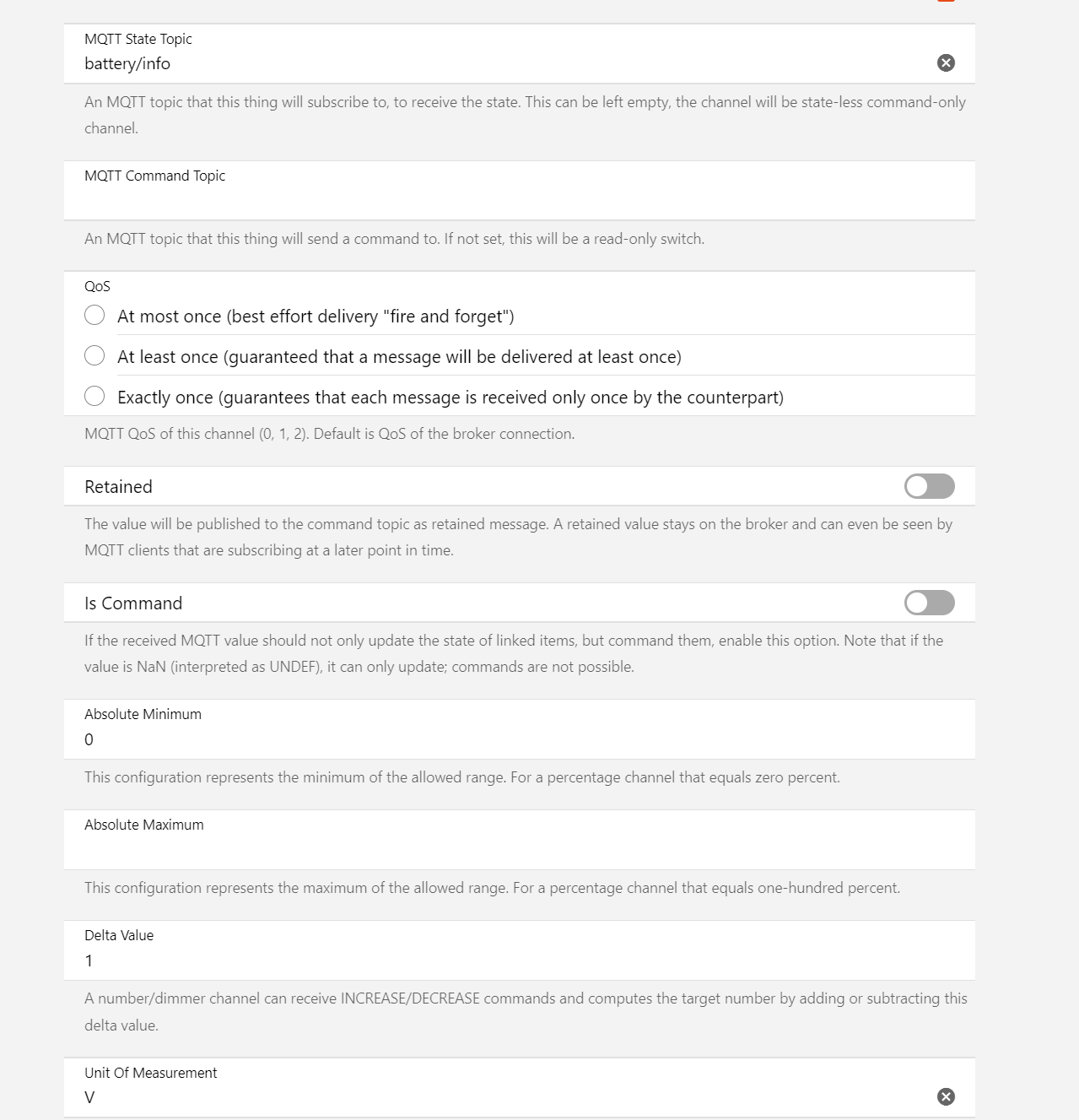The image size is (1079, 1120).
Task: Click the 'fire and forget' option text
Action: 316,317
